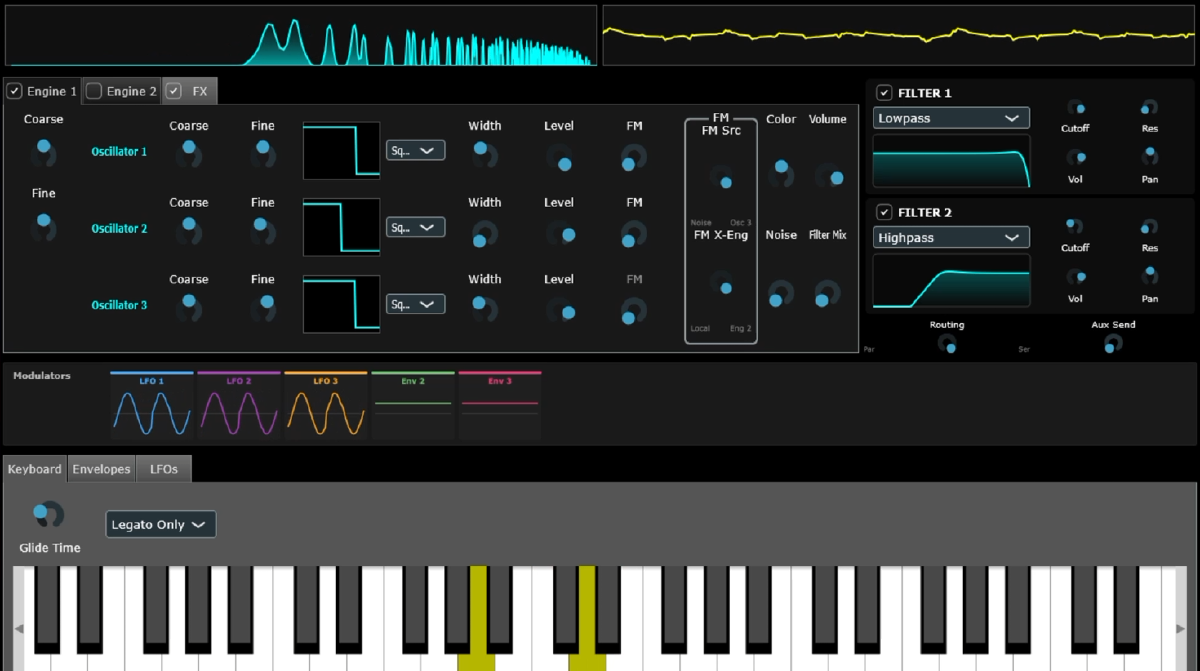Open the LFOs tab
Viewport: 1200px width, 671px height.
click(164, 469)
